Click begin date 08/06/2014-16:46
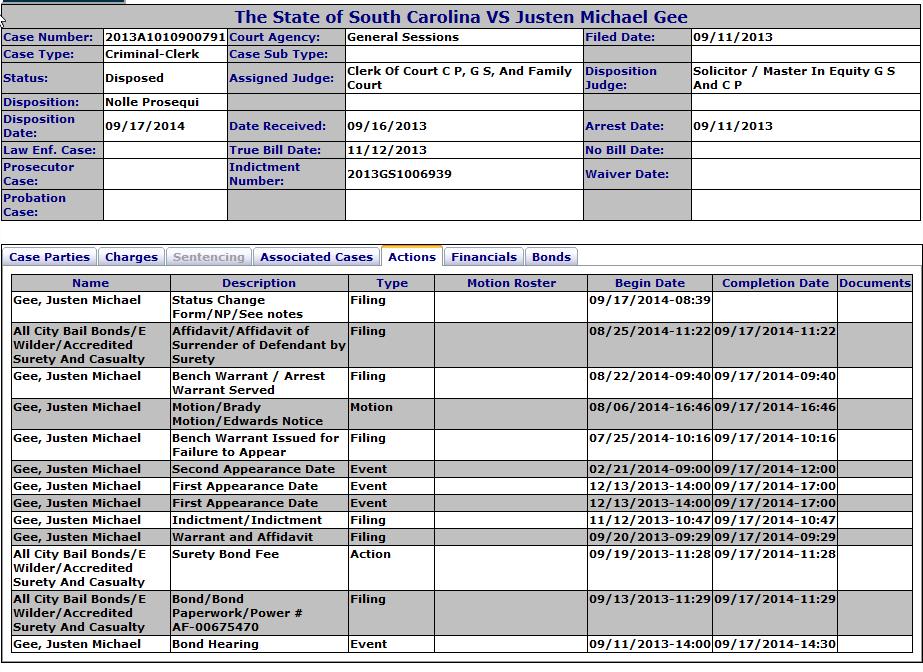Image resolution: width=923 pixels, height=672 pixels. pyautogui.click(x=649, y=407)
